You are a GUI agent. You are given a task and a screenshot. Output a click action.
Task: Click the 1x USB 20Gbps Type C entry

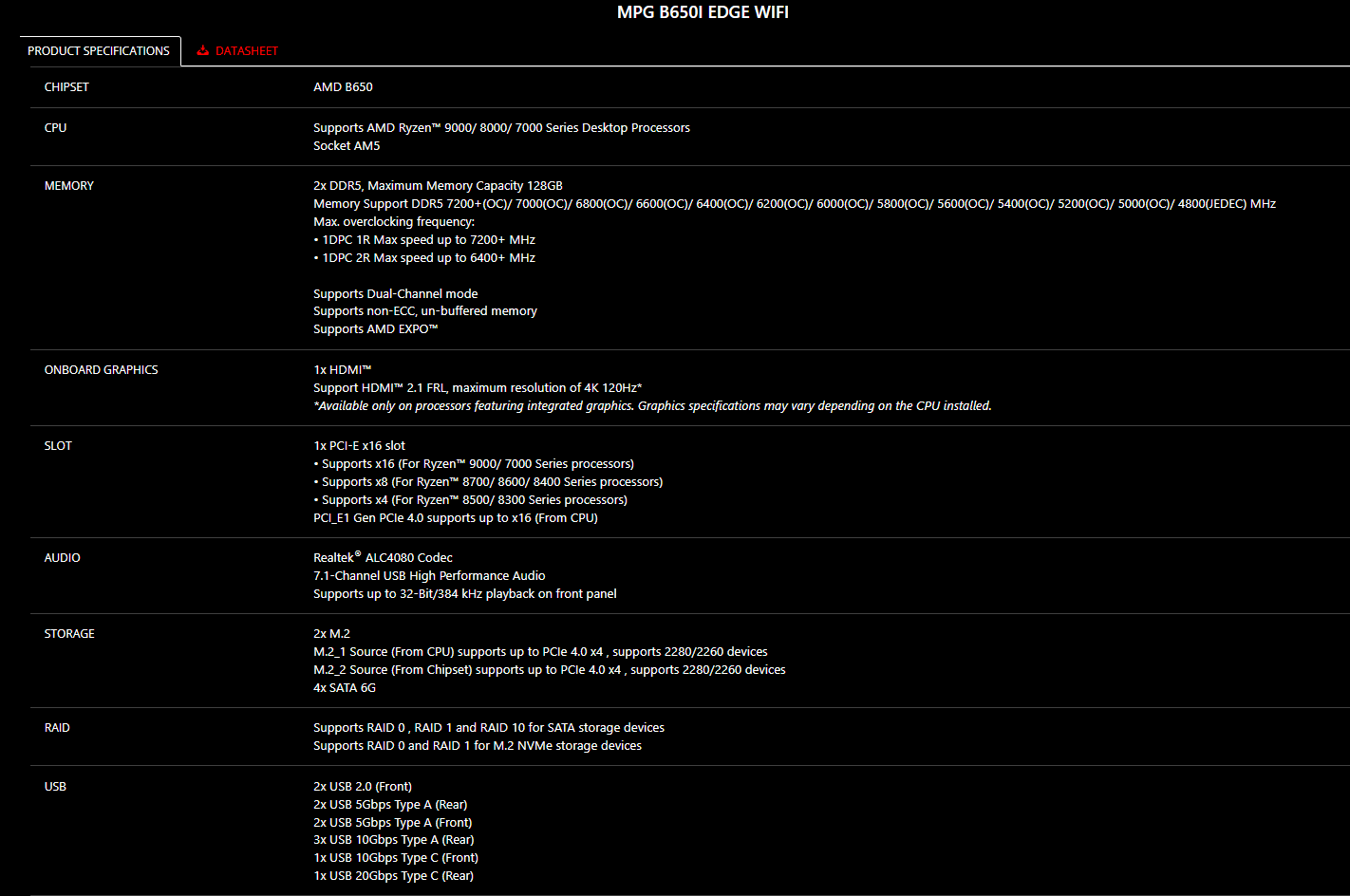click(393, 876)
